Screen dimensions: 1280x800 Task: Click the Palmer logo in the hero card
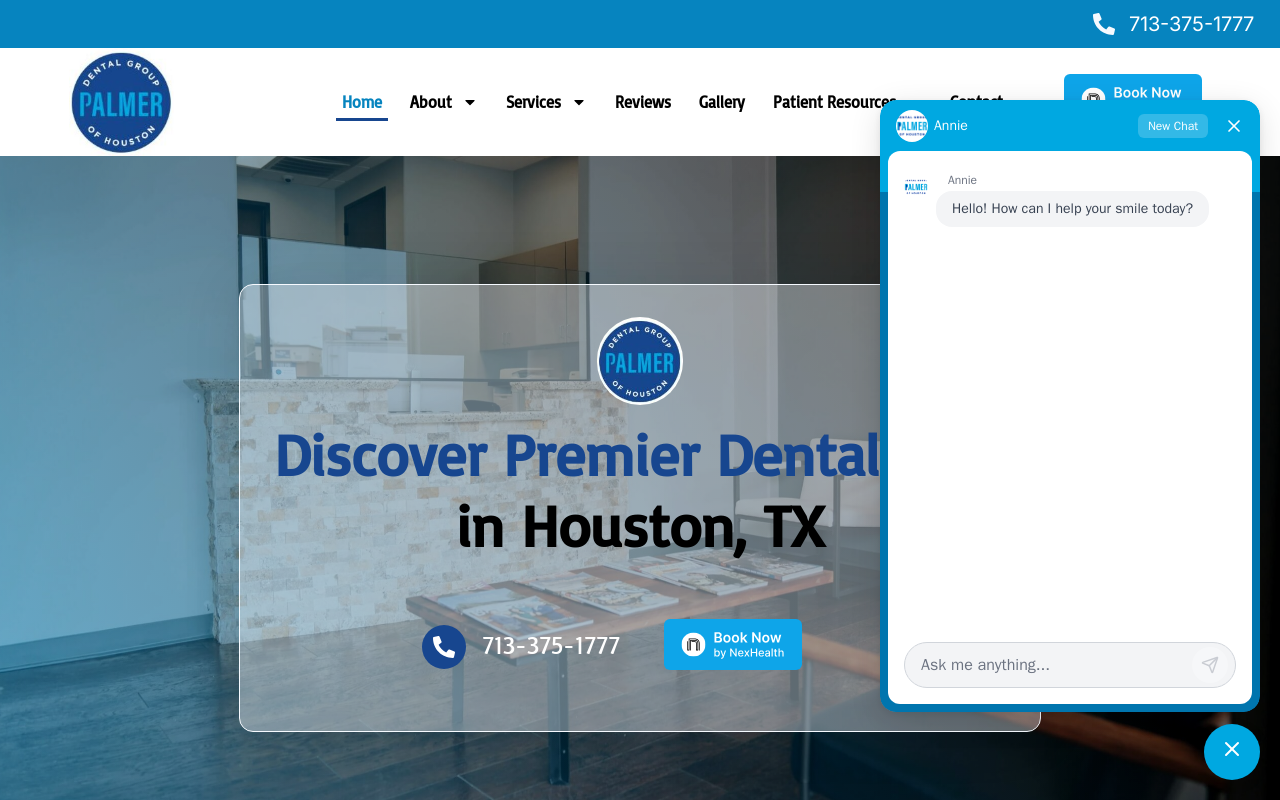tap(640, 361)
